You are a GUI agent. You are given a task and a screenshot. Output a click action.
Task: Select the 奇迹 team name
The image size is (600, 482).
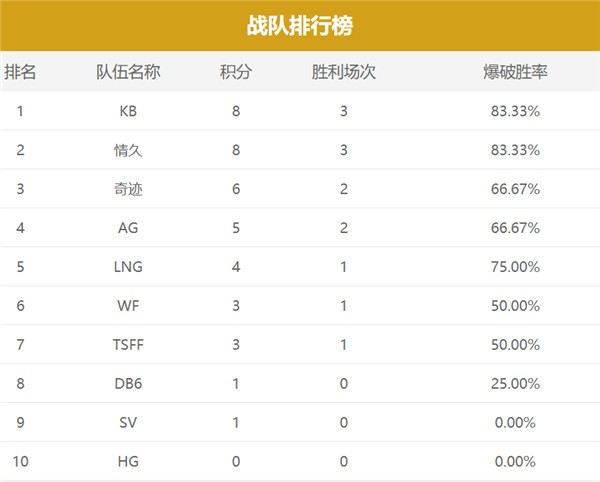128,189
